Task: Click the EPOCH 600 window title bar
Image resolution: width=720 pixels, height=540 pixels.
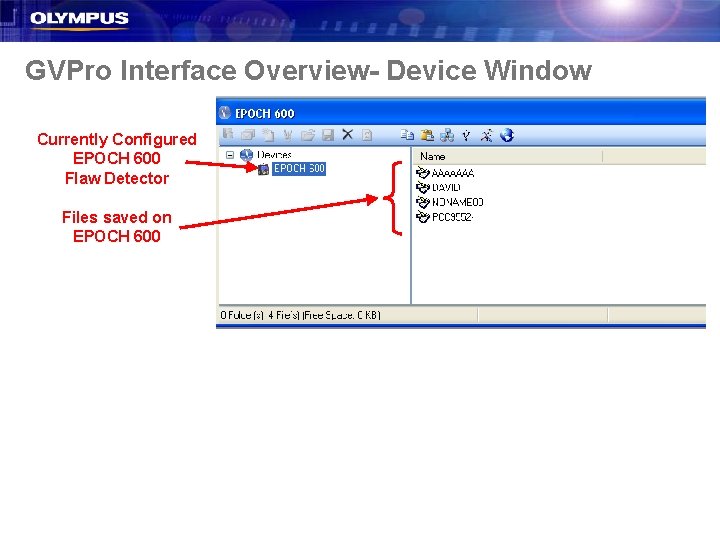Action: (x=461, y=113)
